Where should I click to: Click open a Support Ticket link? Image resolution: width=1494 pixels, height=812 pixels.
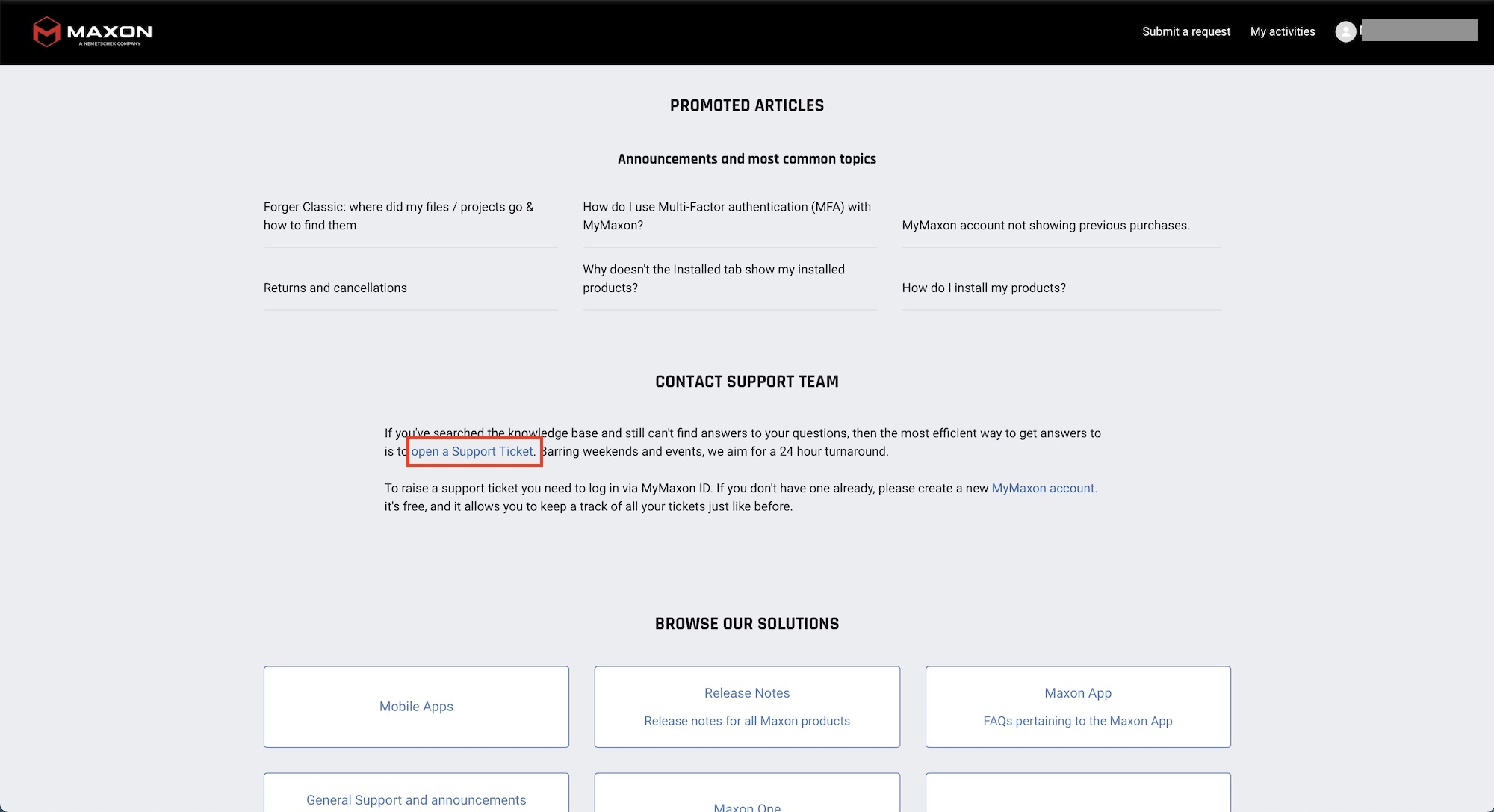pos(472,451)
